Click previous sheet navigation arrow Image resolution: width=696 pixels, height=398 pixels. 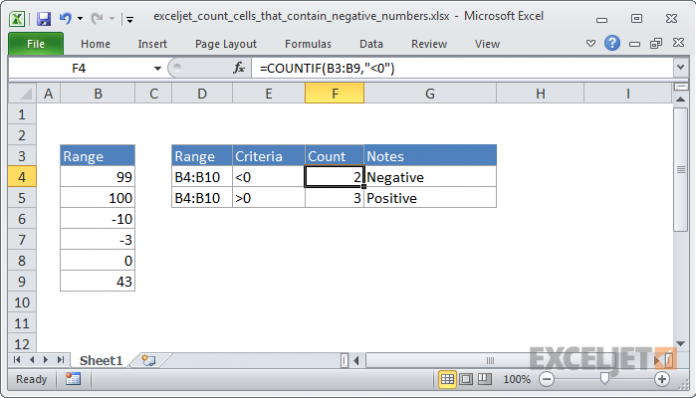point(32,360)
